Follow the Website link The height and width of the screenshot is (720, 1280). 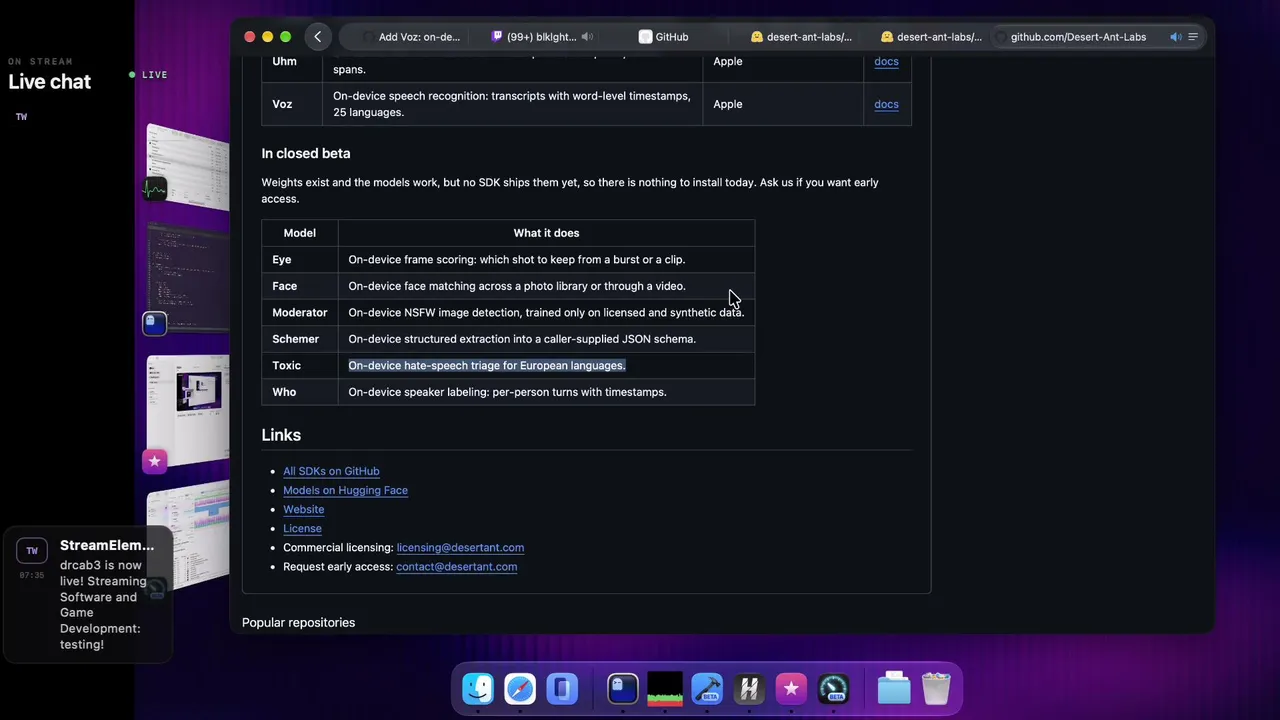pos(303,509)
